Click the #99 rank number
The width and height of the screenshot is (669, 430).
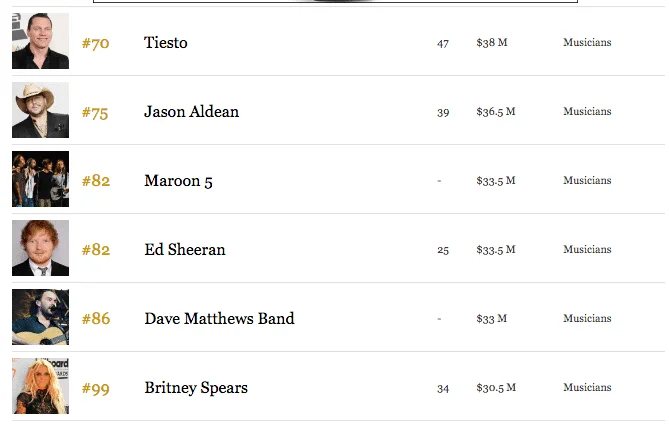click(x=95, y=388)
